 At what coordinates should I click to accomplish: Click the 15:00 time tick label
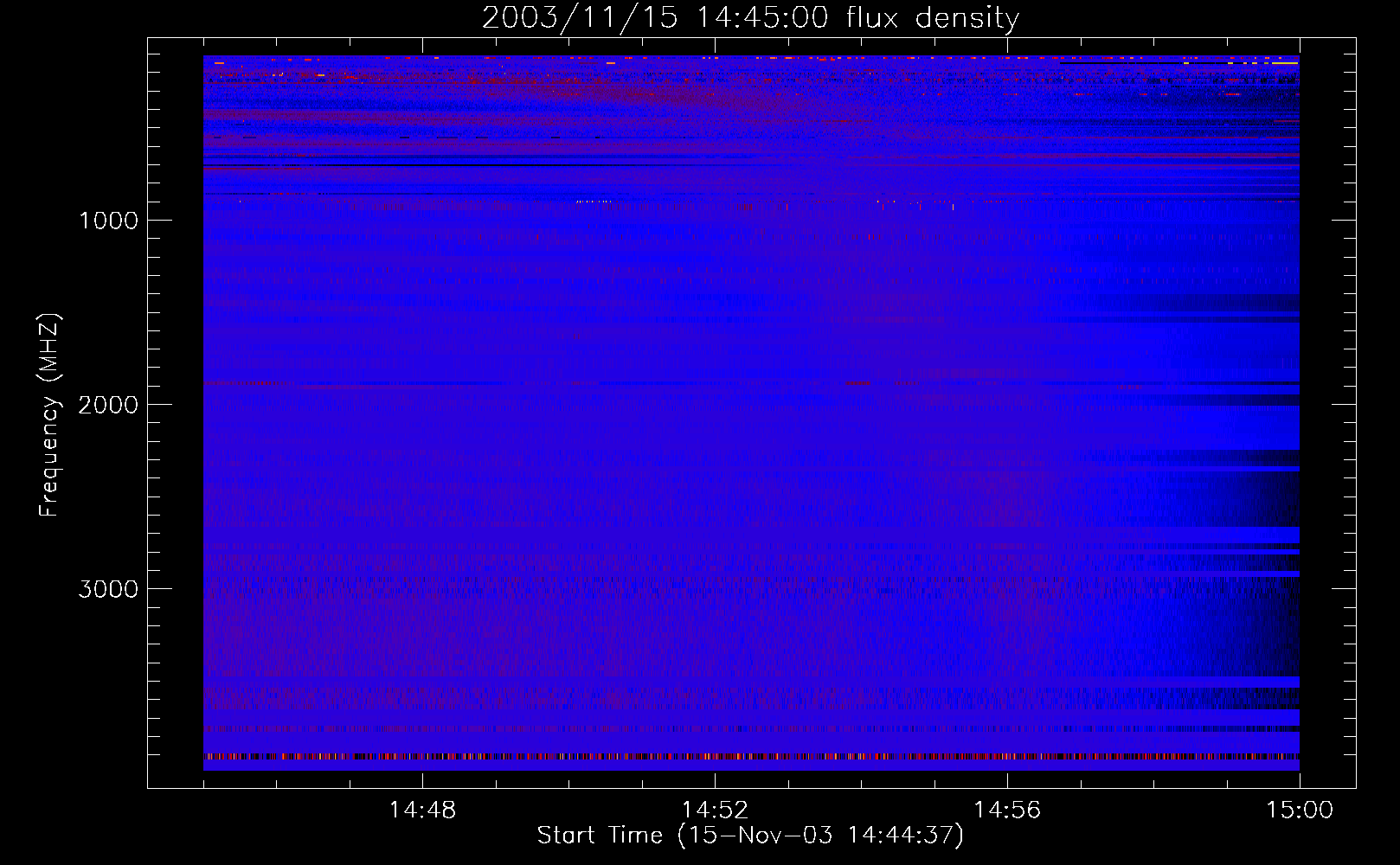click(x=1300, y=811)
